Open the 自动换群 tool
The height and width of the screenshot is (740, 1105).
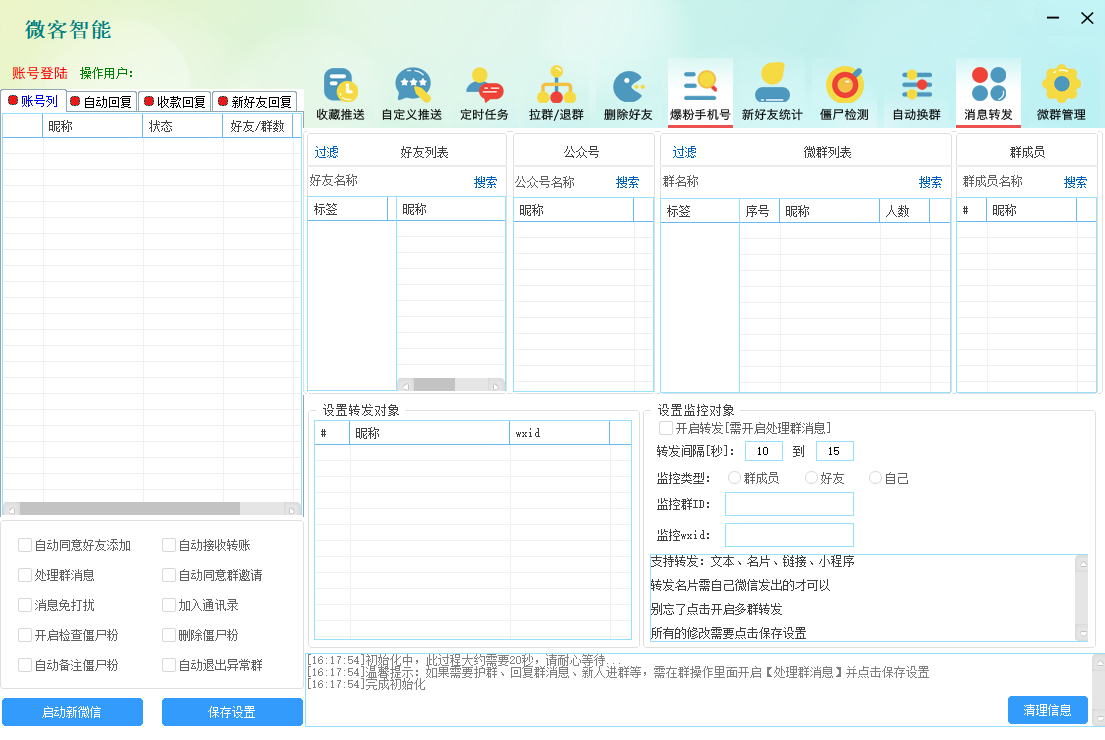[x=916, y=94]
